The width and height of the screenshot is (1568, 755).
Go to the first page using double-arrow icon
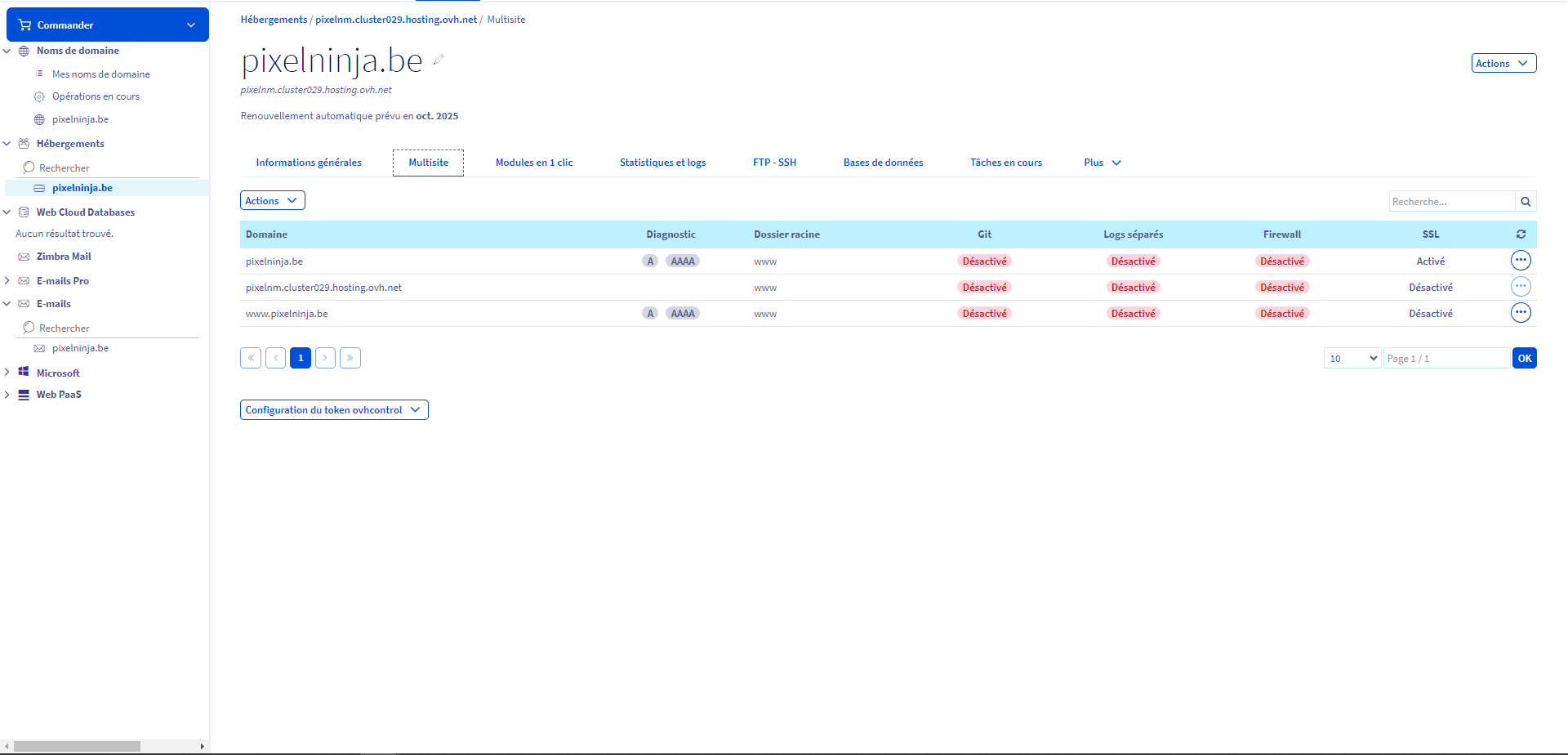pos(251,358)
